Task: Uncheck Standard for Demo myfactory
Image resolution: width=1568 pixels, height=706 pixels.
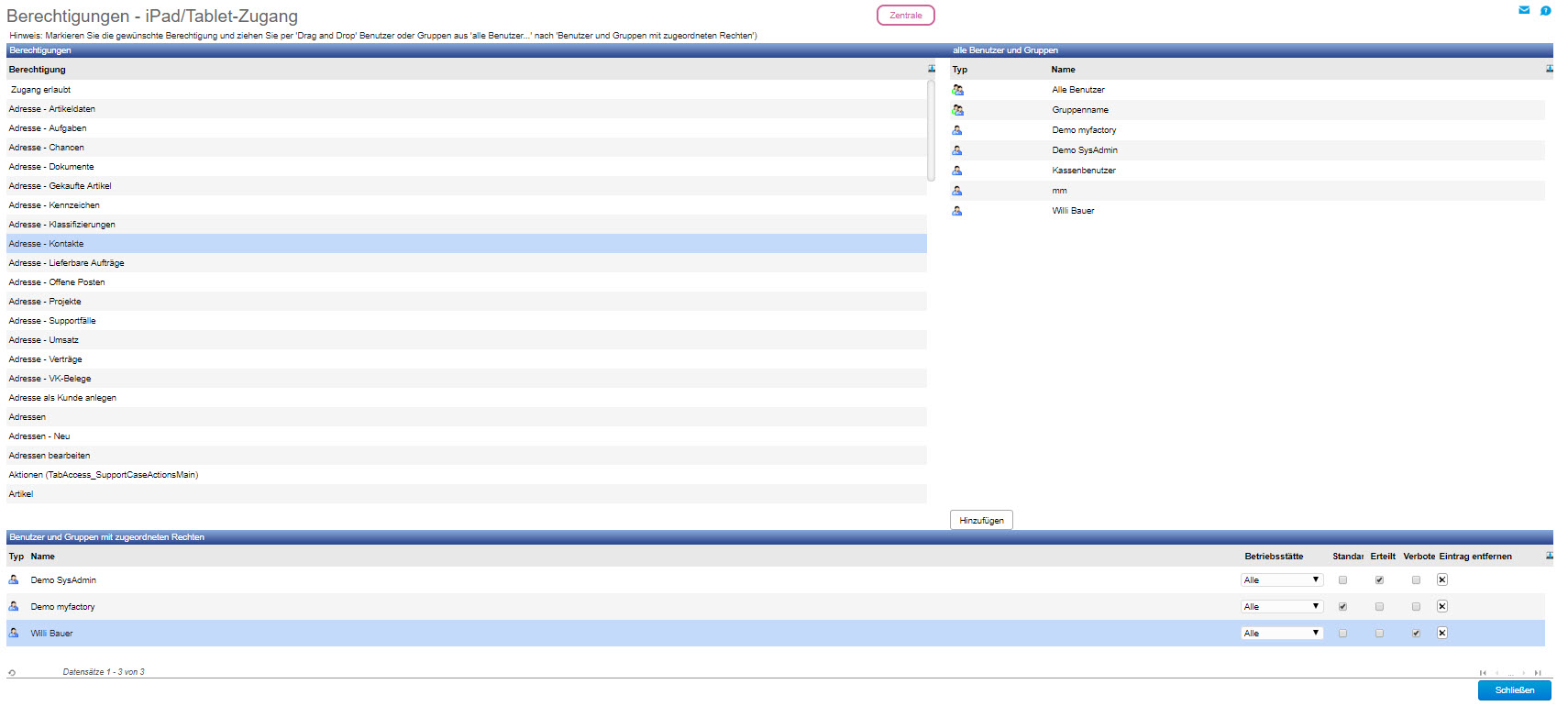Action: pyautogui.click(x=1342, y=606)
